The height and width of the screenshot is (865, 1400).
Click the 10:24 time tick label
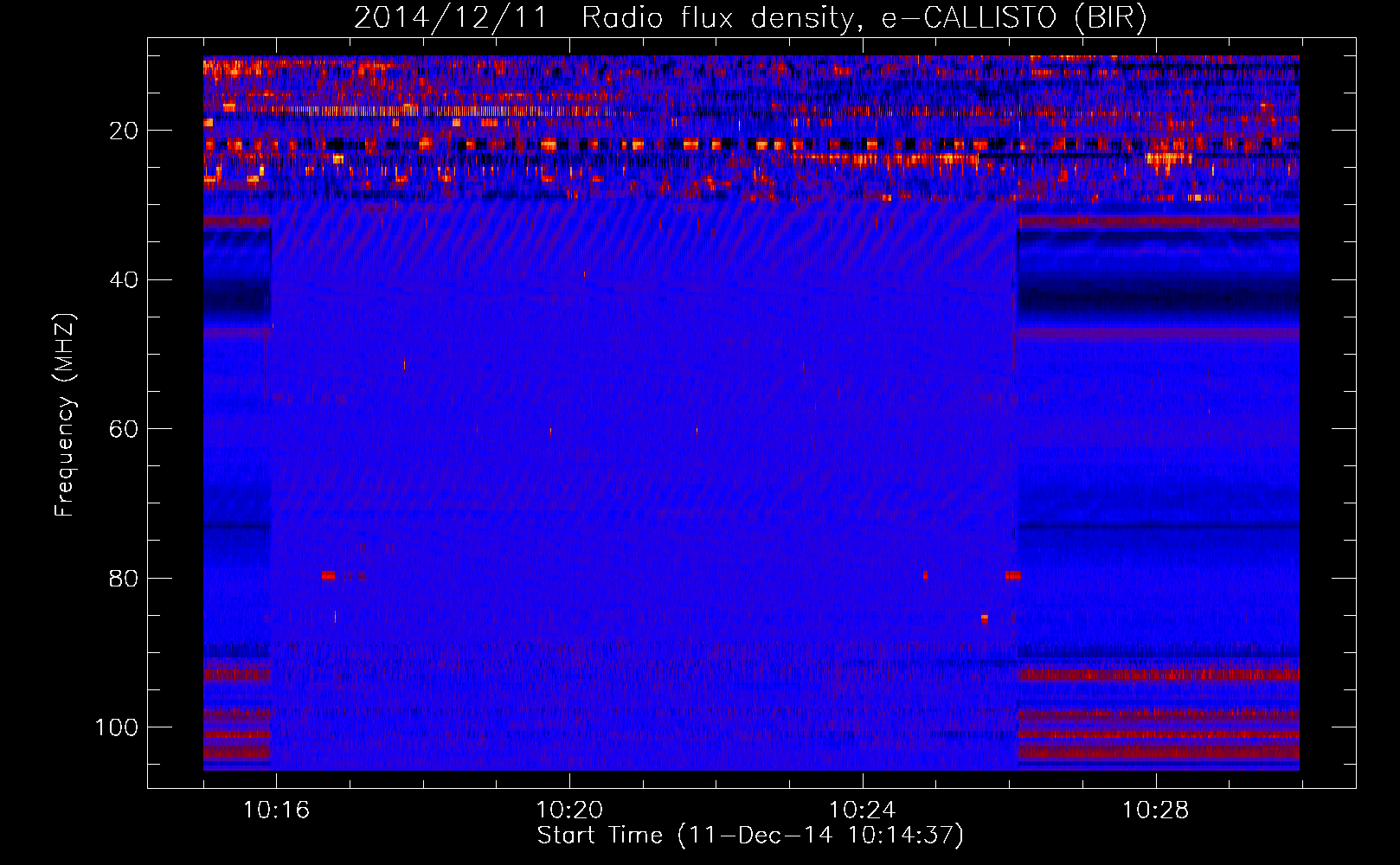point(862,811)
